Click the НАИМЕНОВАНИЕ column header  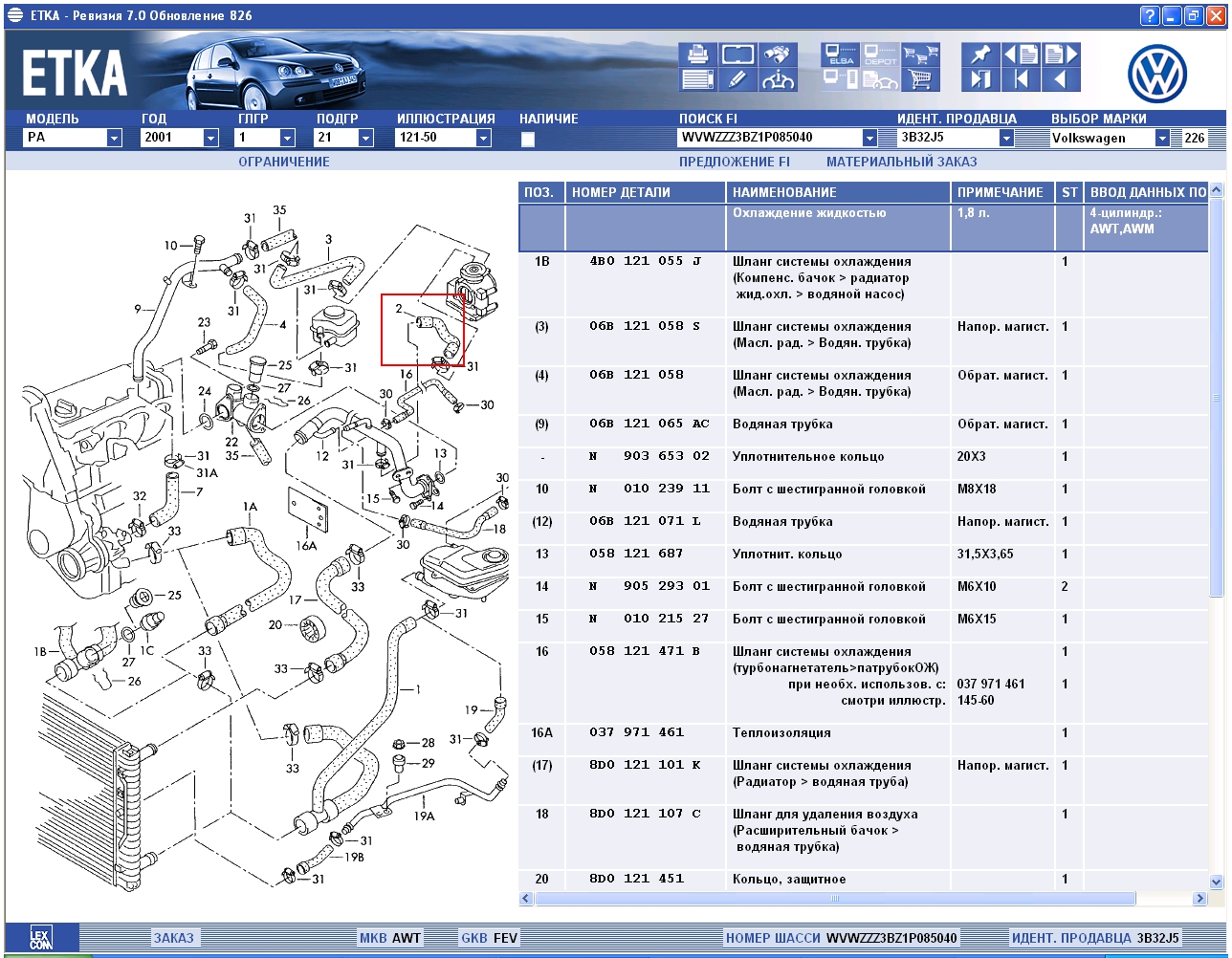tap(839, 192)
